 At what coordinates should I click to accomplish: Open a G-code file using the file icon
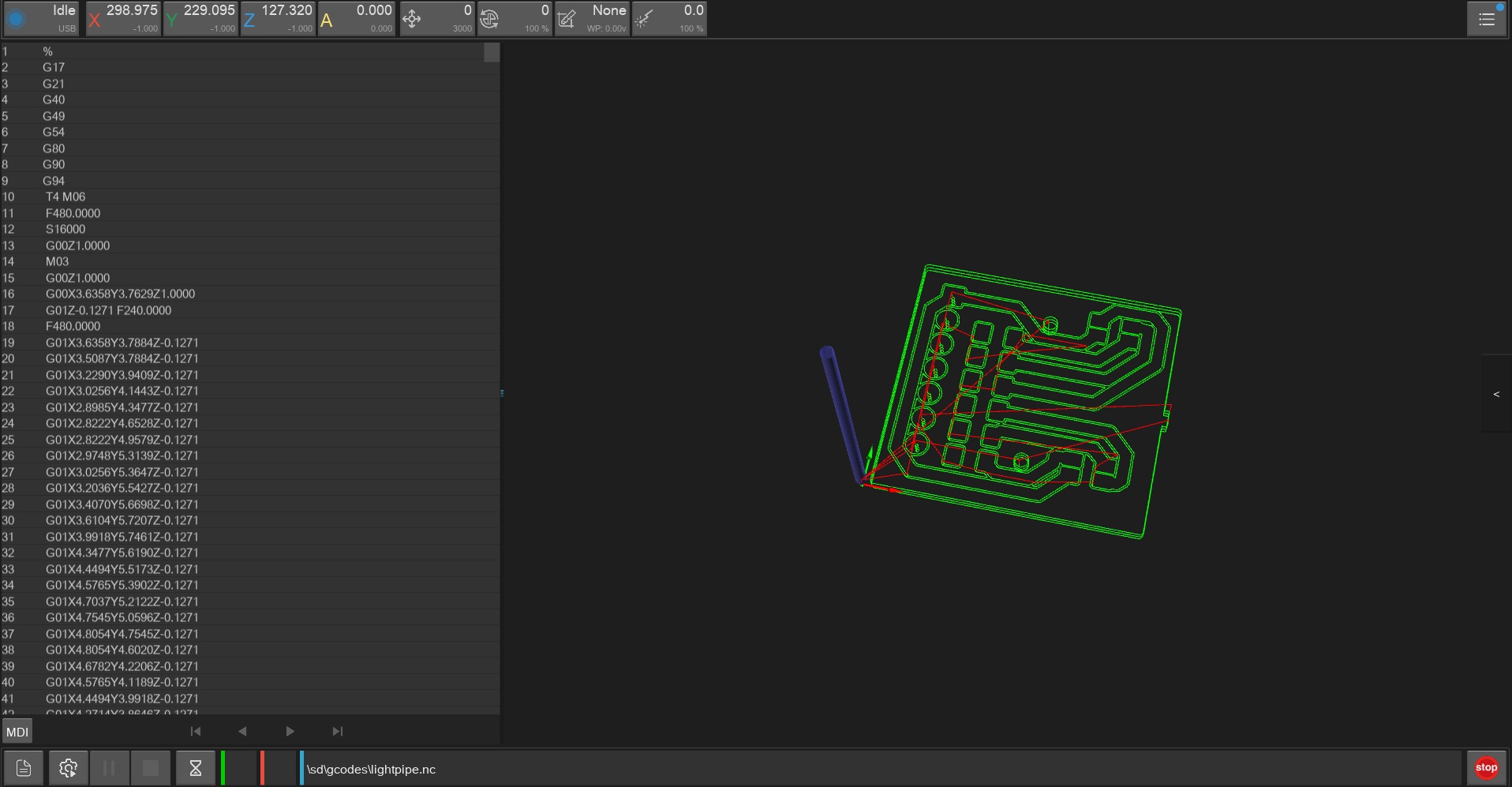23,767
